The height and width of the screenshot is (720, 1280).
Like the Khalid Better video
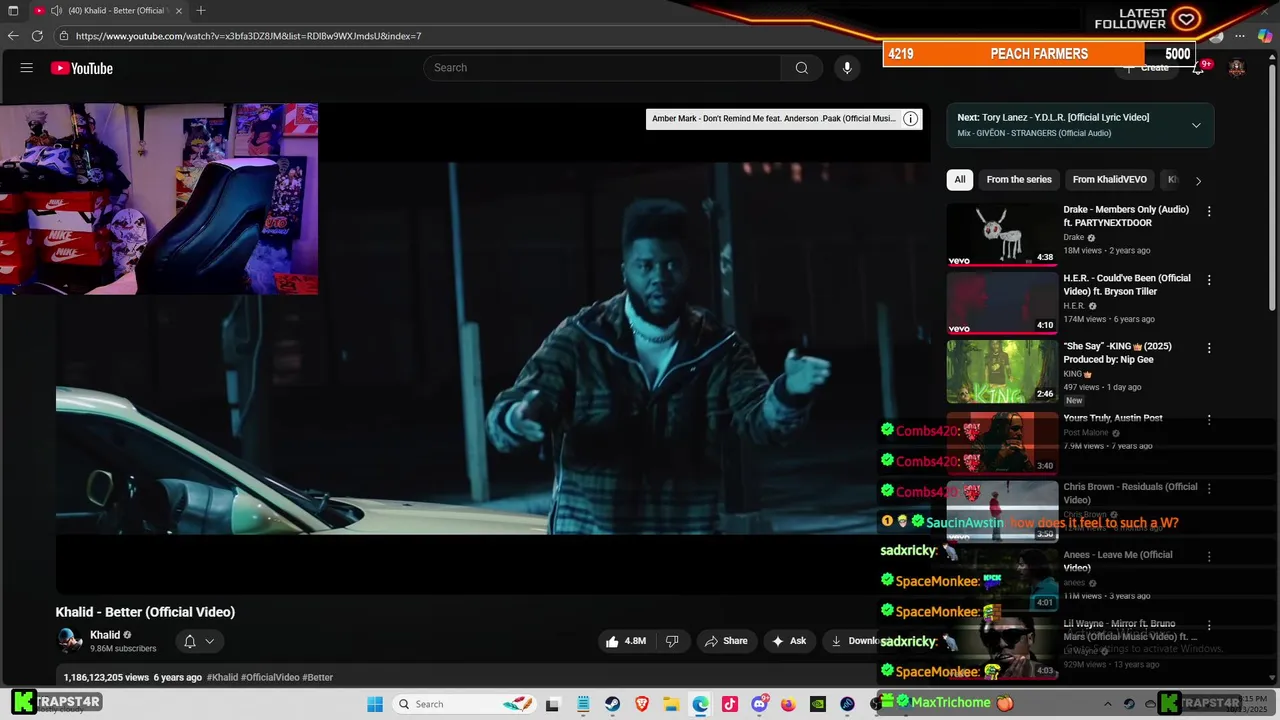(x=626, y=641)
